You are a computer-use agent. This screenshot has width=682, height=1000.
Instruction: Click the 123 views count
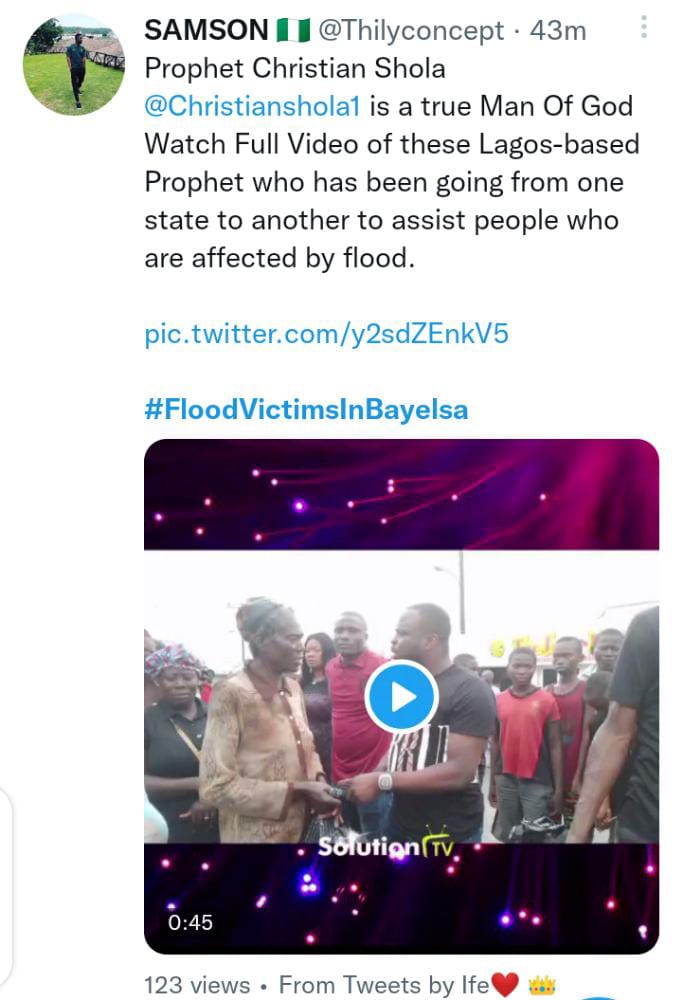click(x=196, y=985)
